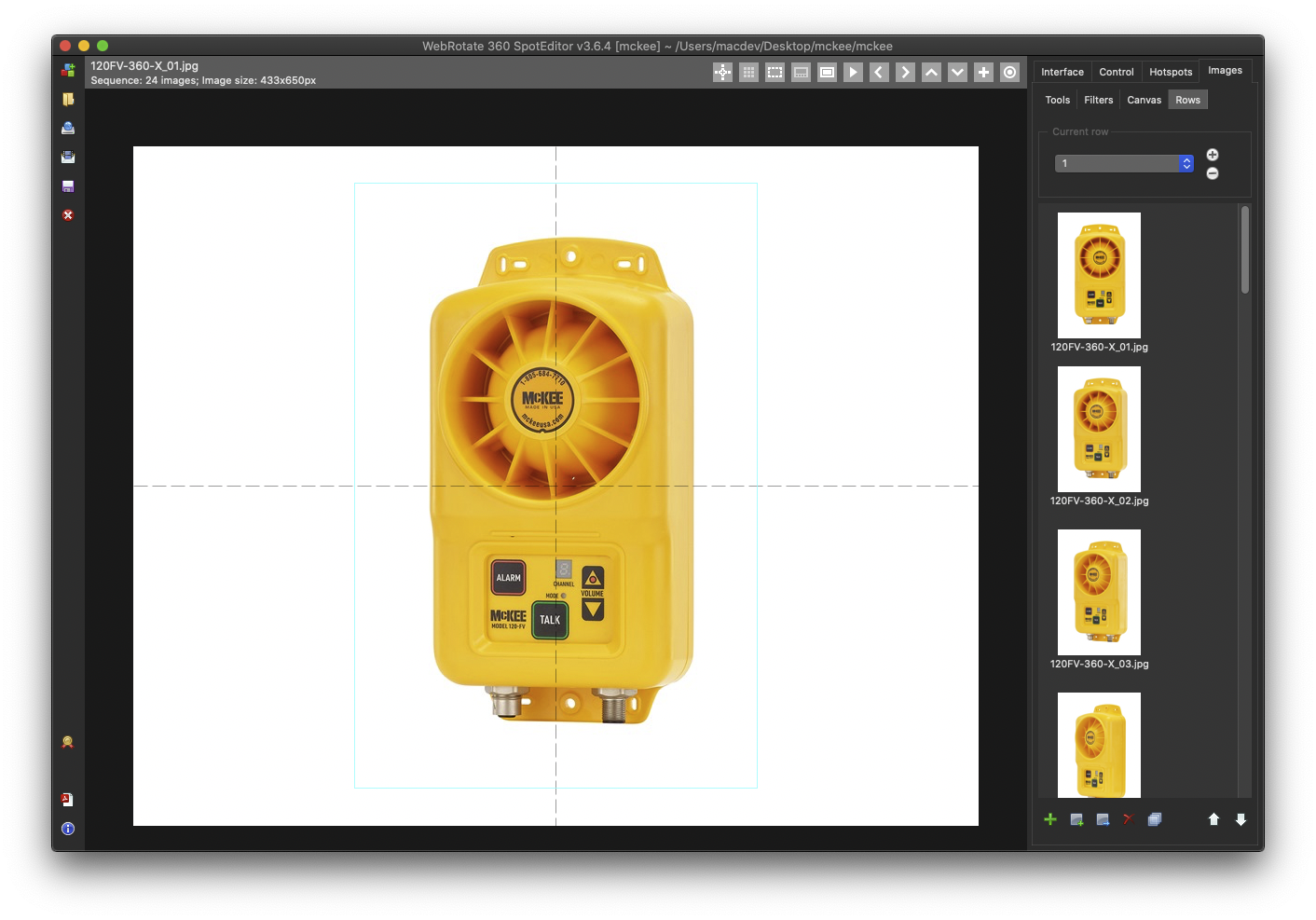The image size is (1316, 920).
Task: Click the blue info icon
Action: click(68, 829)
